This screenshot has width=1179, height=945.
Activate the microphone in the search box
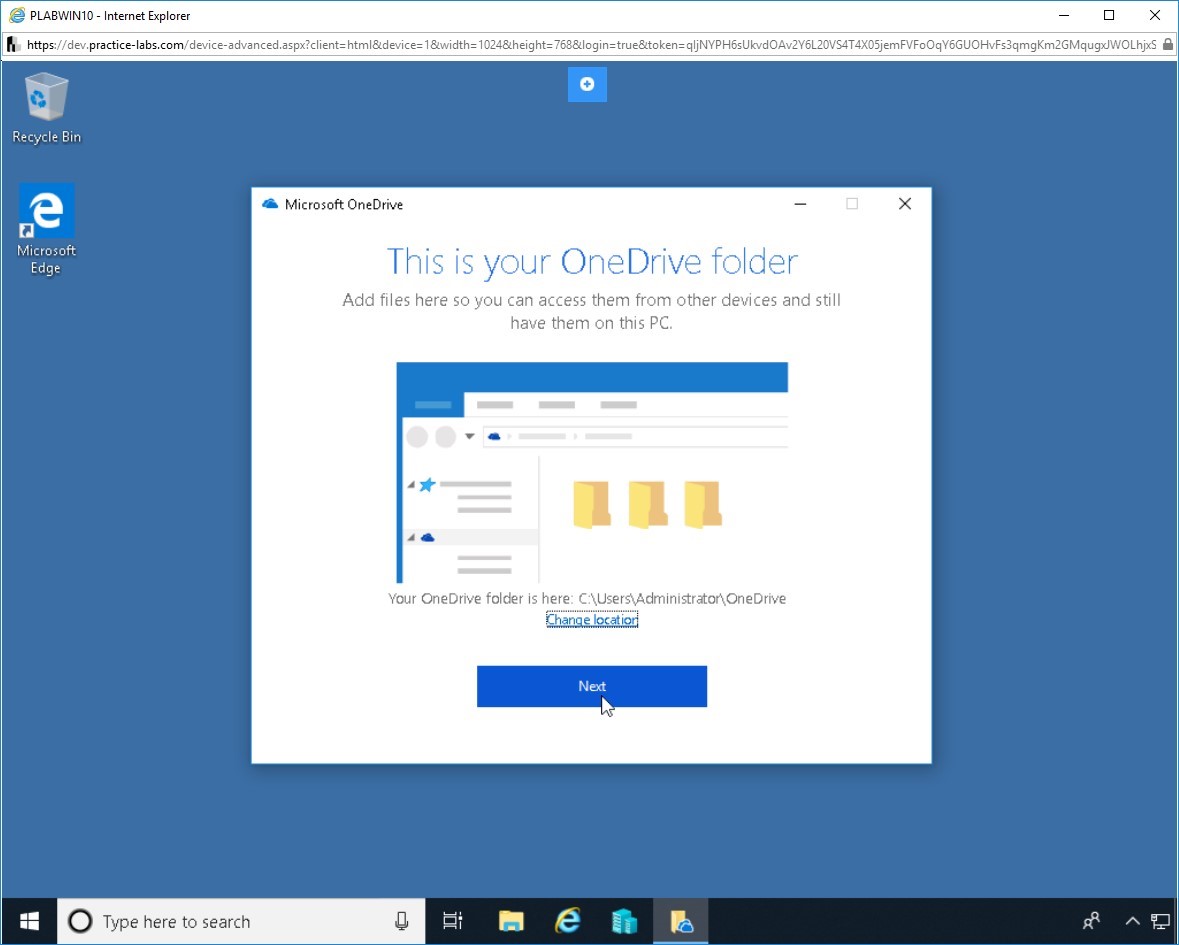click(402, 921)
